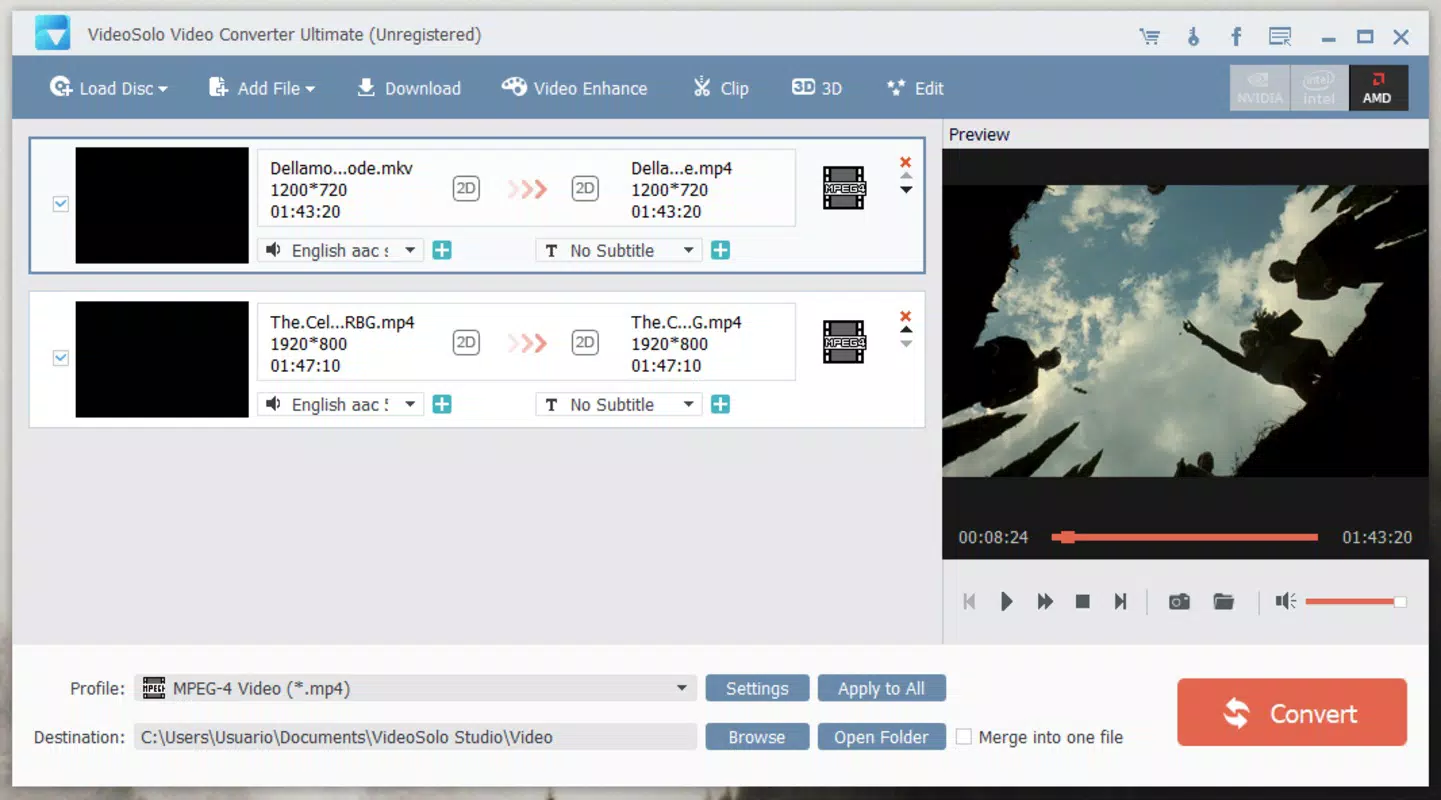This screenshot has width=1441, height=800.
Task: Stop the preview playback
Action: click(1082, 601)
